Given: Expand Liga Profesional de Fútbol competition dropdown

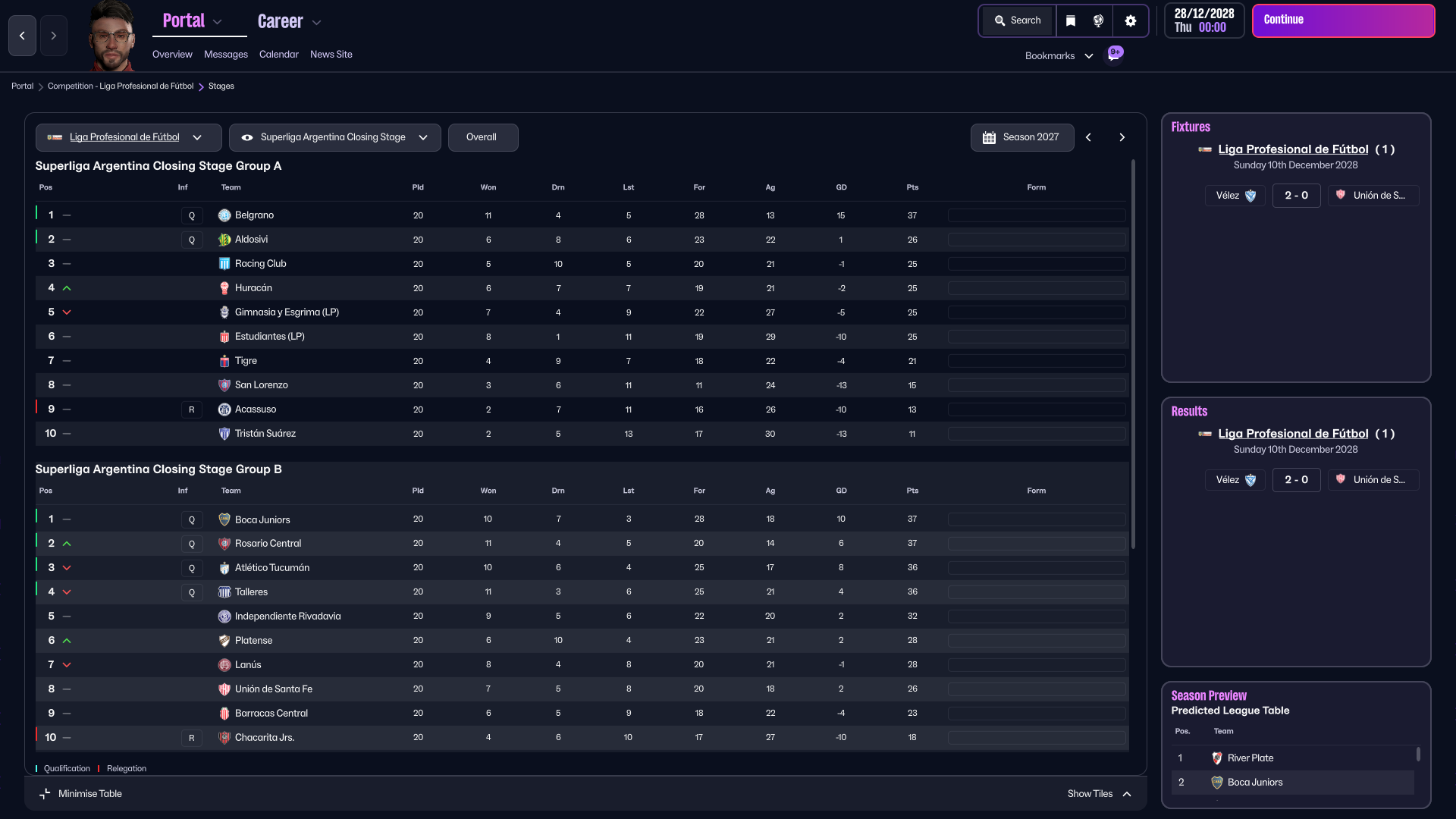Looking at the screenshot, I should pyautogui.click(x=197, y=137).
